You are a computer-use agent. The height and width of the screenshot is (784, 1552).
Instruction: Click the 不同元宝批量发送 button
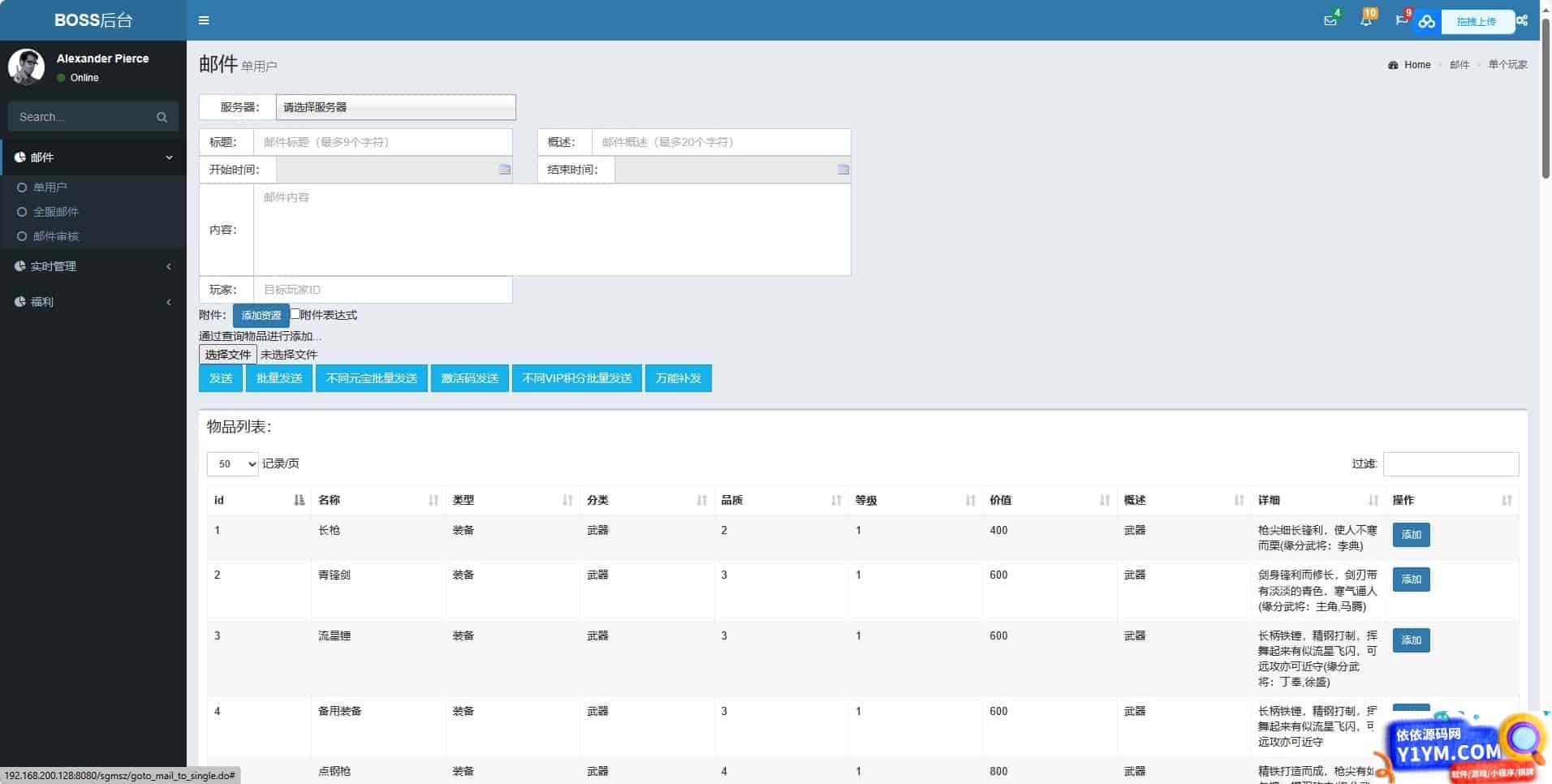(x=372, y=378)
